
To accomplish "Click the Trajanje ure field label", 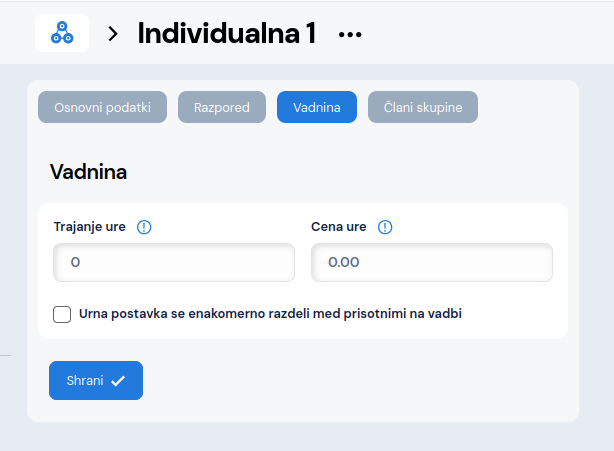I will (89, 227).
